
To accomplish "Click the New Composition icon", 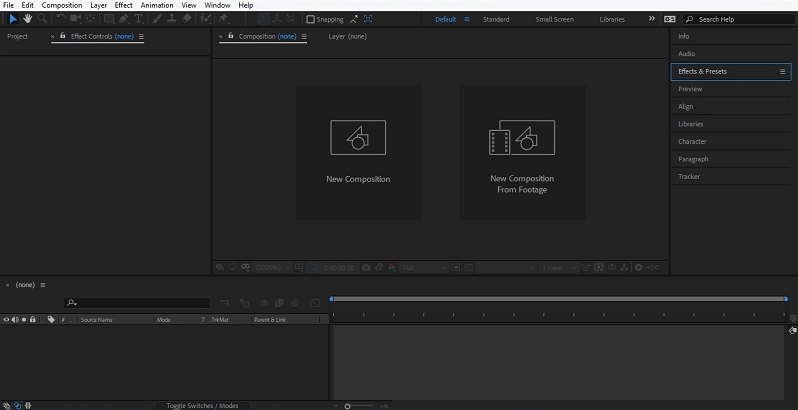I will coord(358,138).
